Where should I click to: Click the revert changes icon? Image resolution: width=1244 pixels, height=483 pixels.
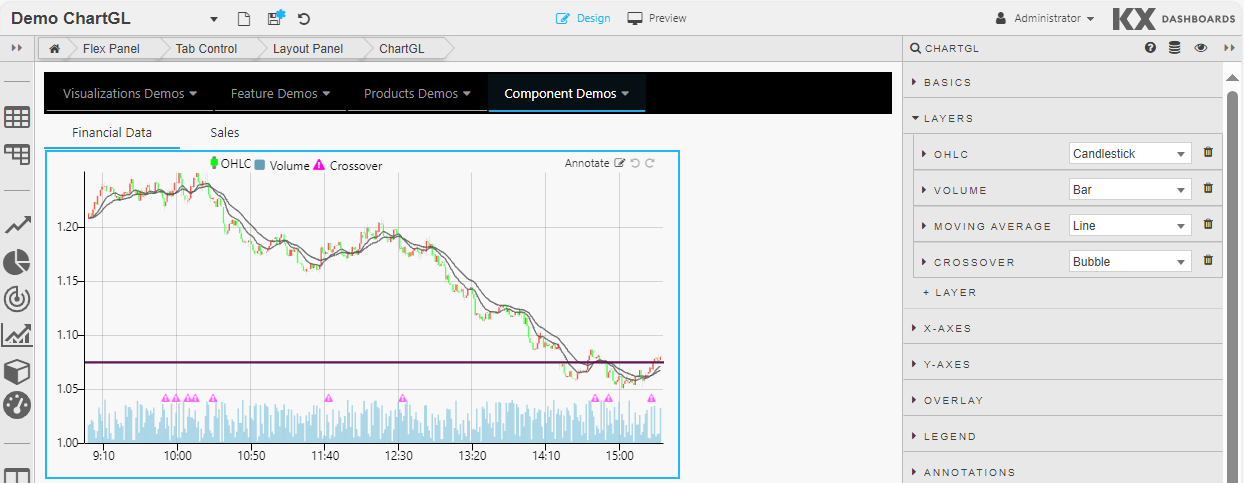(304, 19)
